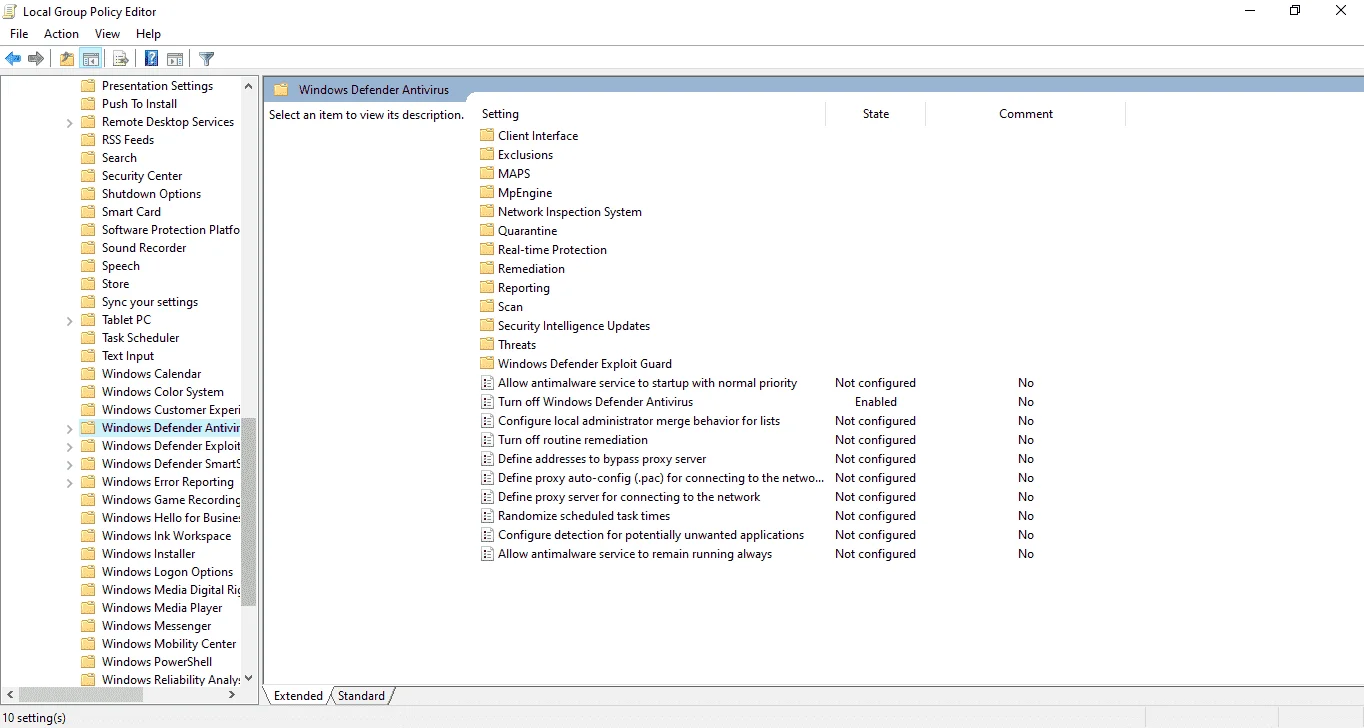Select Task Scheduler in the tree
This screenshot has width=1364, height=728.
coord(141,338)
